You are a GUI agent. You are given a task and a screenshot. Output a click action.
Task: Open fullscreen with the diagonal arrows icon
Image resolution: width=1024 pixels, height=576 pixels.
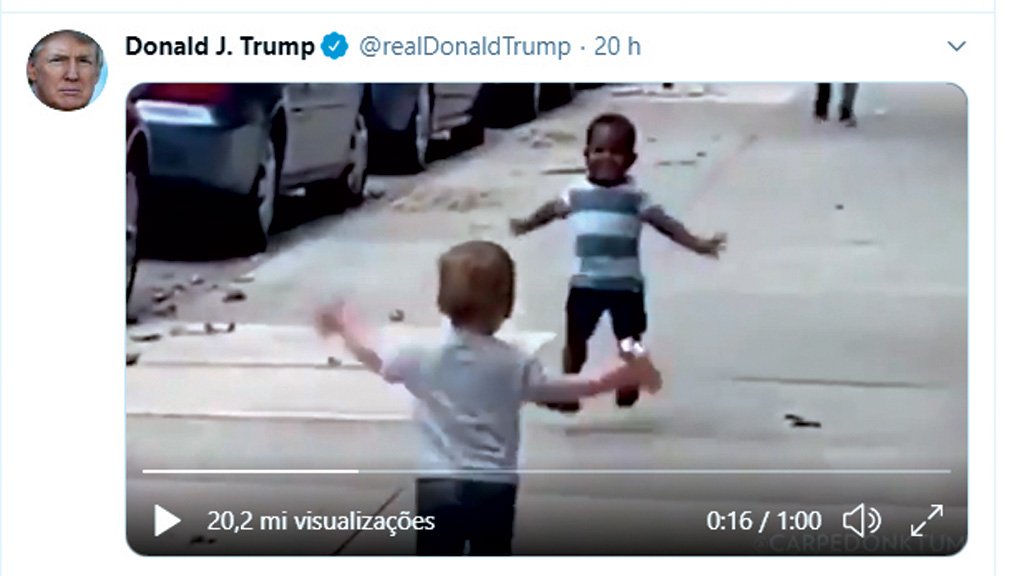927,520
